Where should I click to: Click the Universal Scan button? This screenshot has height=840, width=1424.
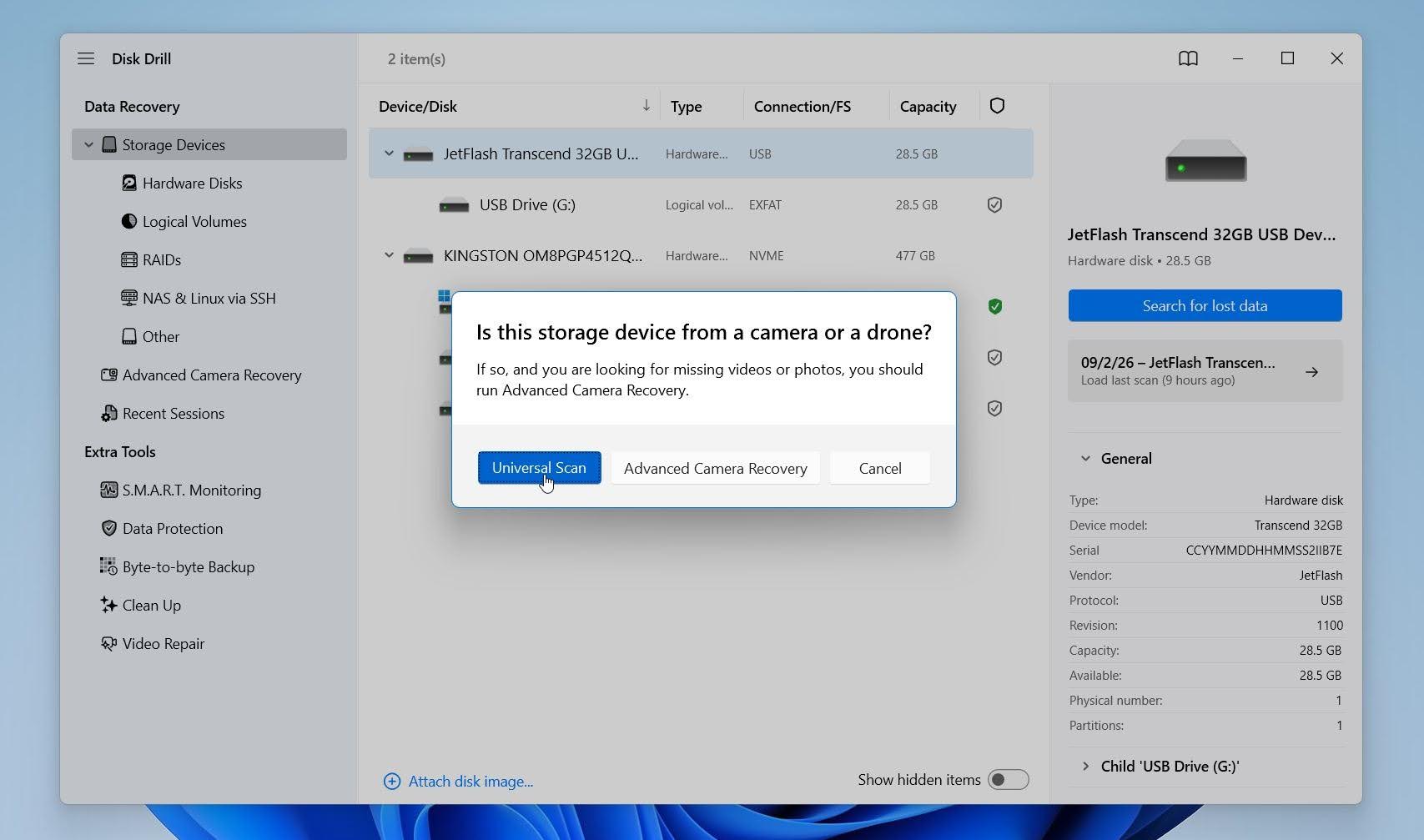coord(539,468)
